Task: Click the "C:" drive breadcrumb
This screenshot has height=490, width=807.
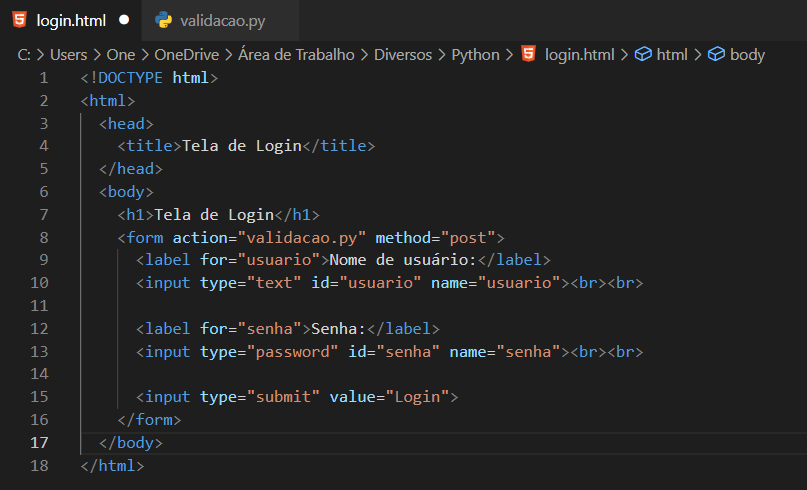Action: tap(25, 54)
